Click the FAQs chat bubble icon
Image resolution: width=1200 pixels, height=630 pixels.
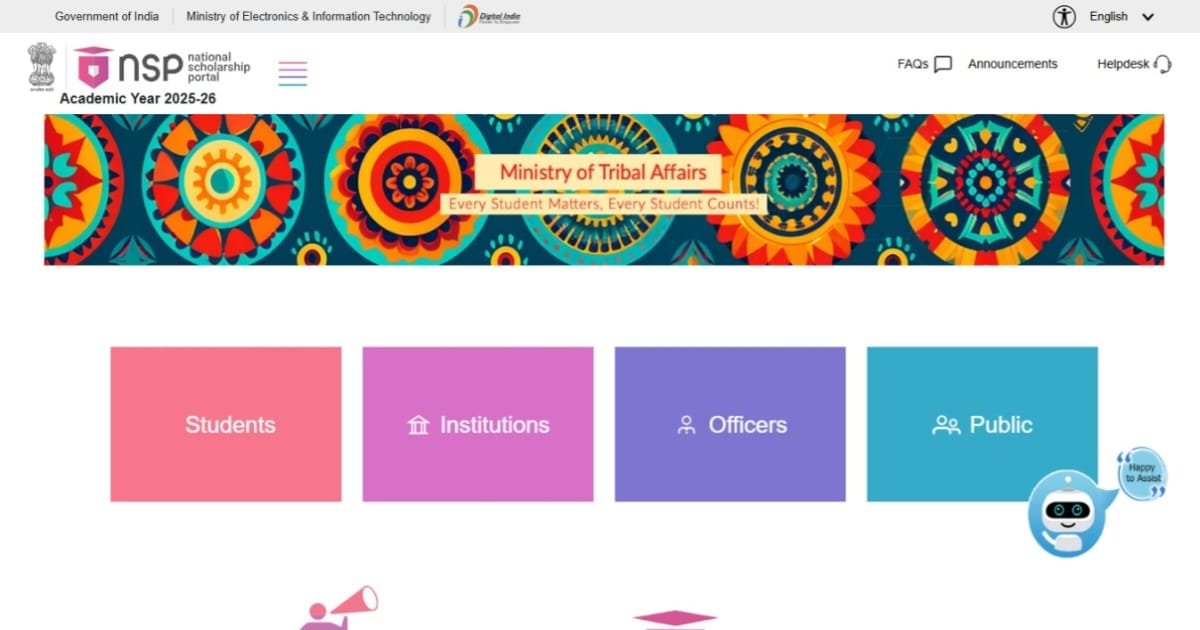click(x=943, y=64)
